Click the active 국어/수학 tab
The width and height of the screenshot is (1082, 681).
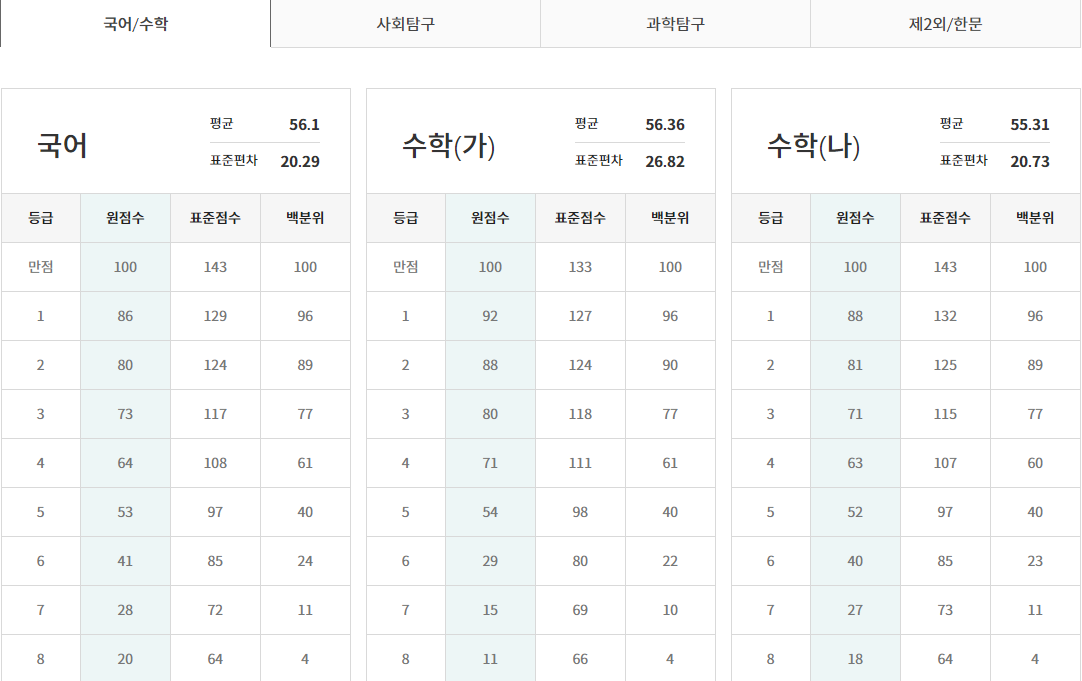135,24
